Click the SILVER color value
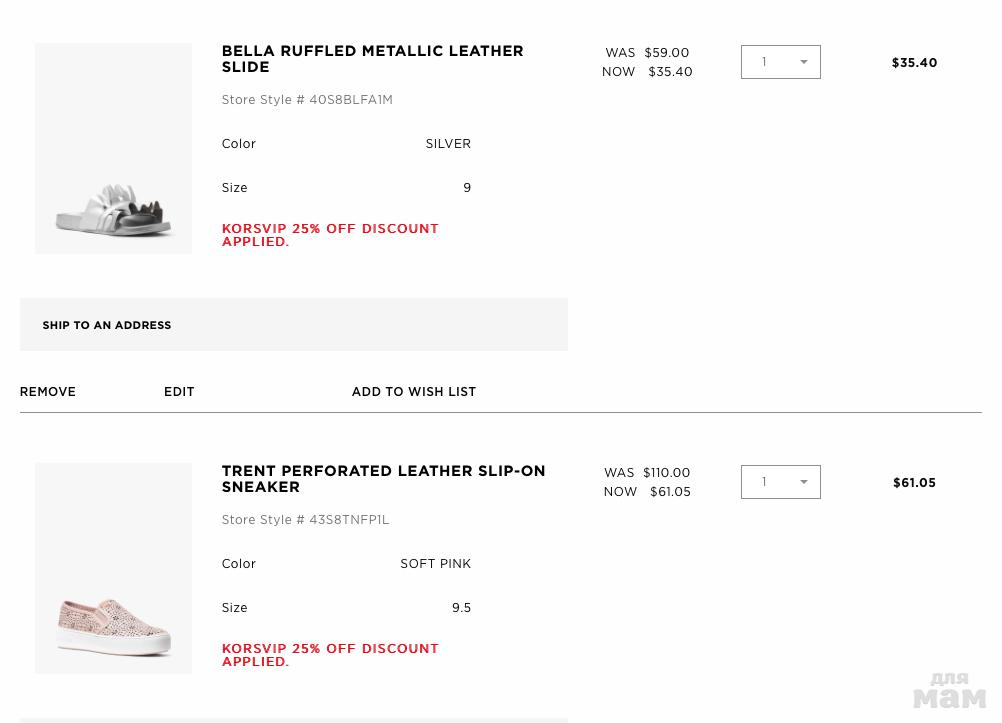Viewport: 1002px width, 723px height. click(x=448, y=144)
